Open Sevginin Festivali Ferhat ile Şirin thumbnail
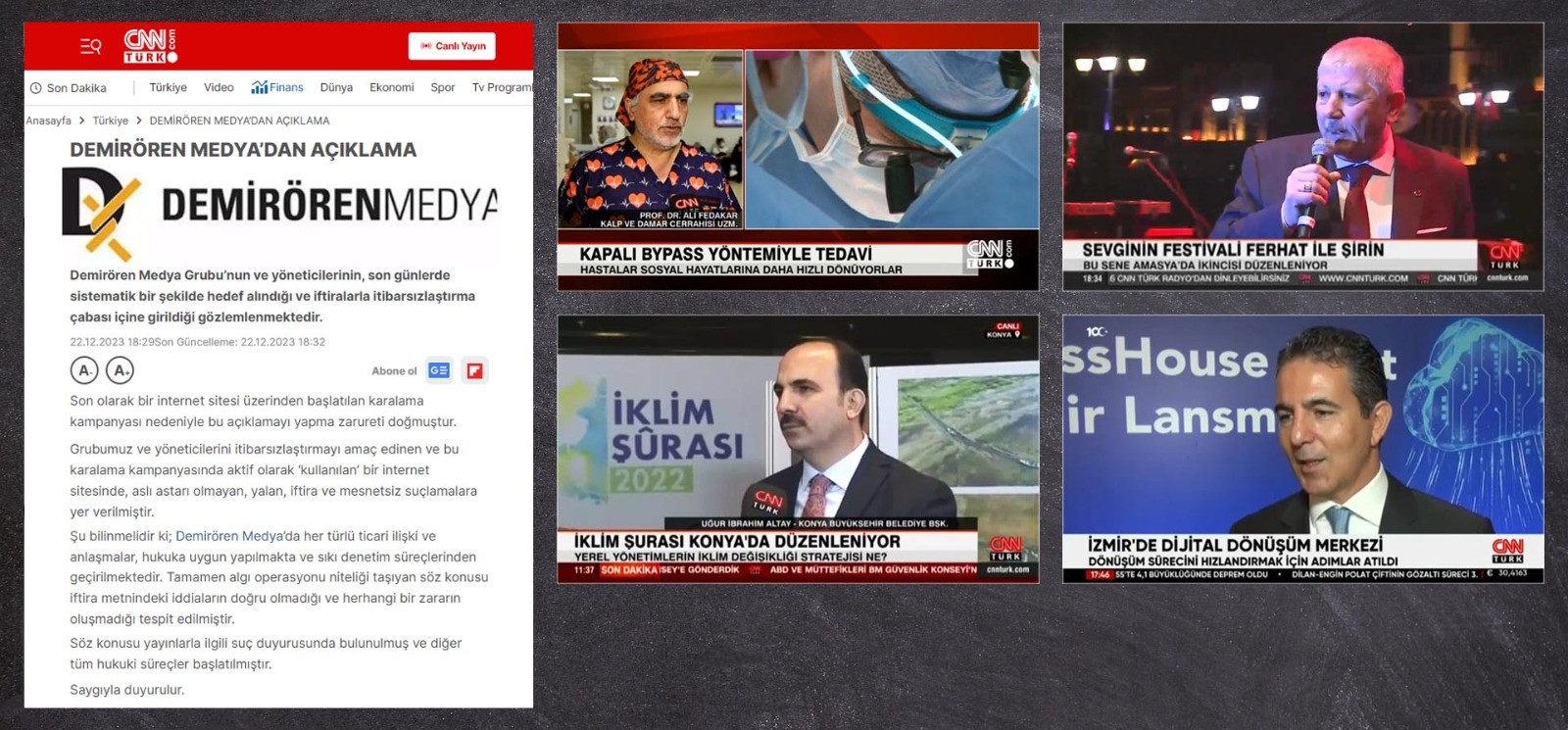The width and height of the screenshot is (1568, 730). pyautogui.click(x=1303, y=157)
